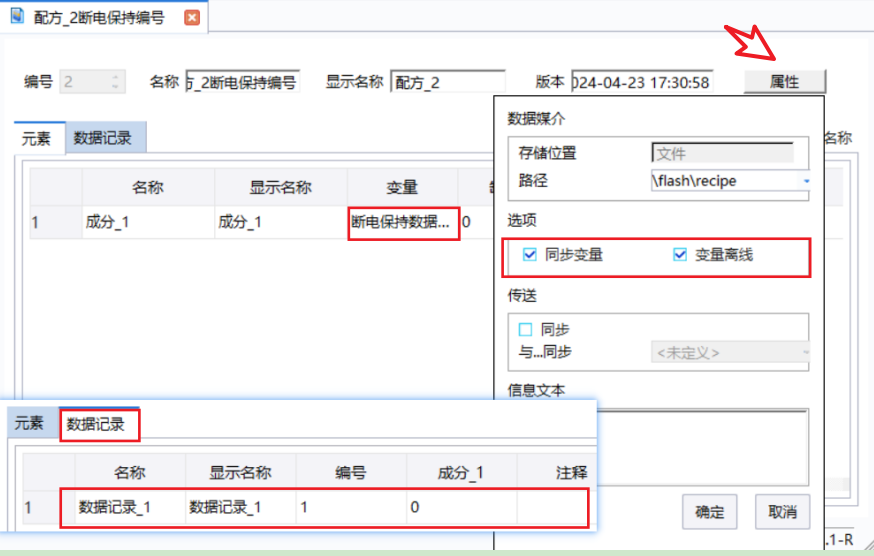The height and width of the screenshot is (556, 874).
Task: Click the 断电保持数据... variable cell
Action: pos(404,223)
